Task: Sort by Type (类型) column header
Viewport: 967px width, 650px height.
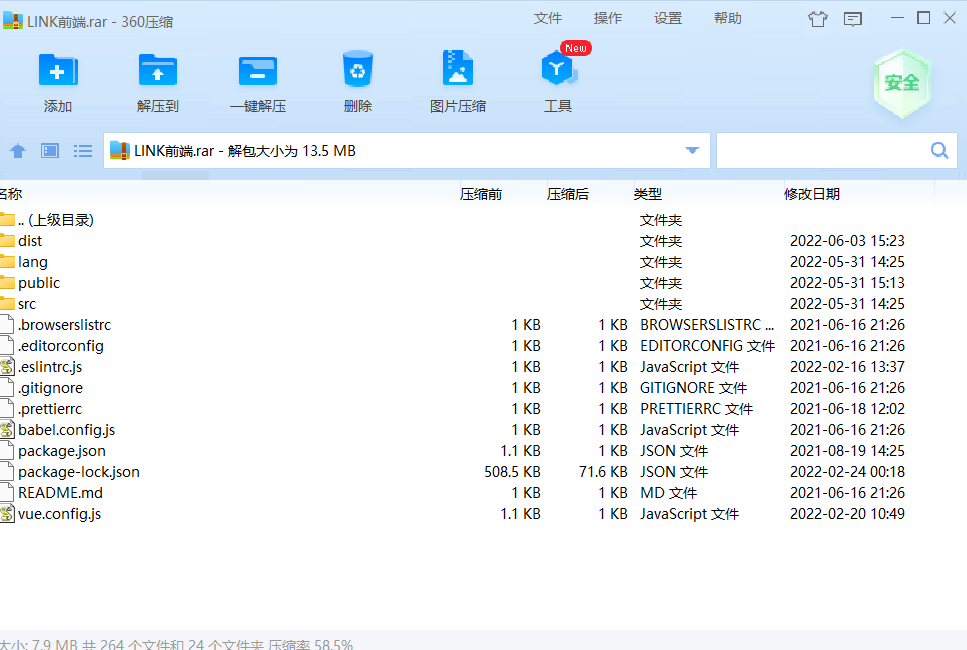Action: (648, 194)
